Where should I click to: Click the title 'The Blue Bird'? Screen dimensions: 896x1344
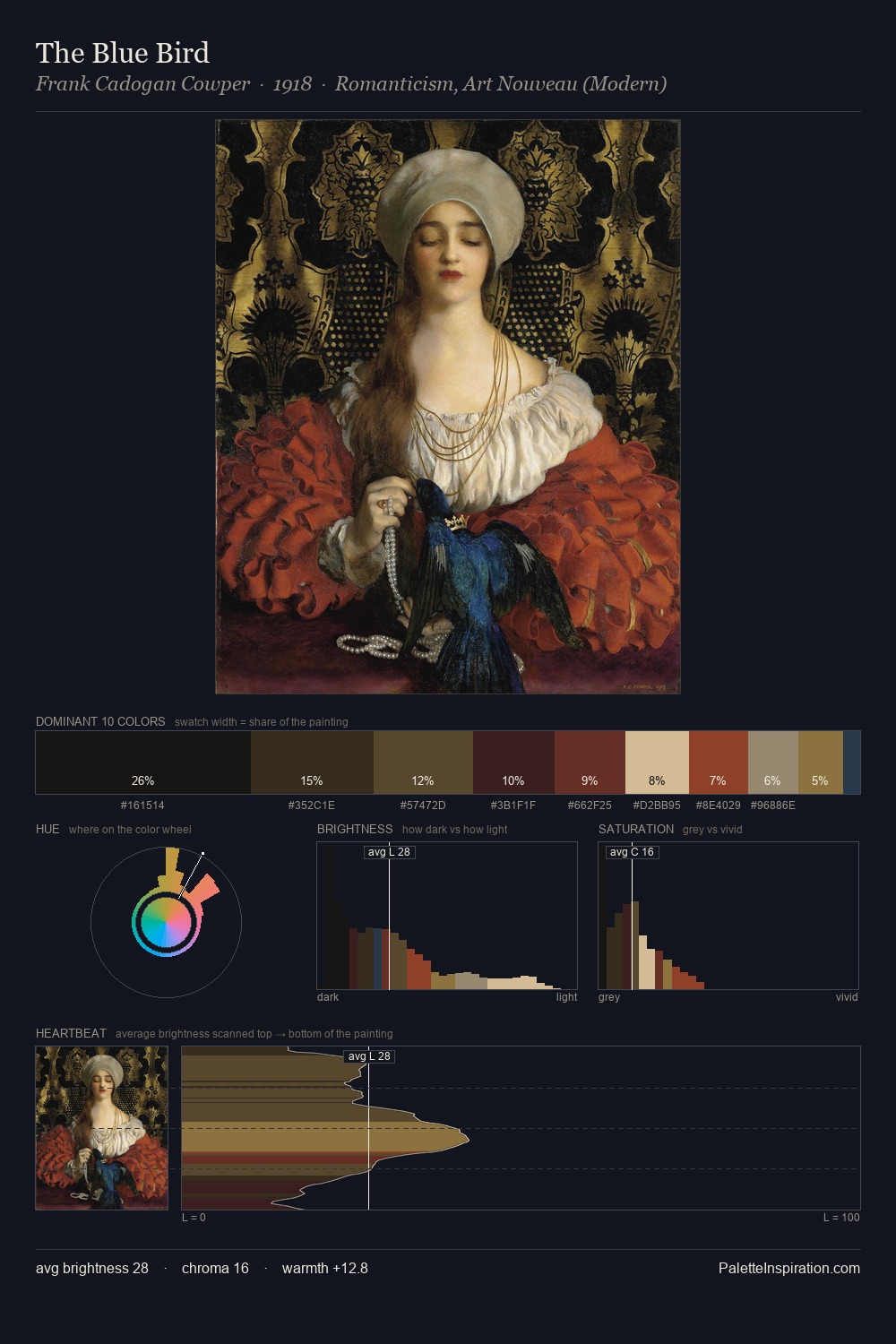coord(123,53)
